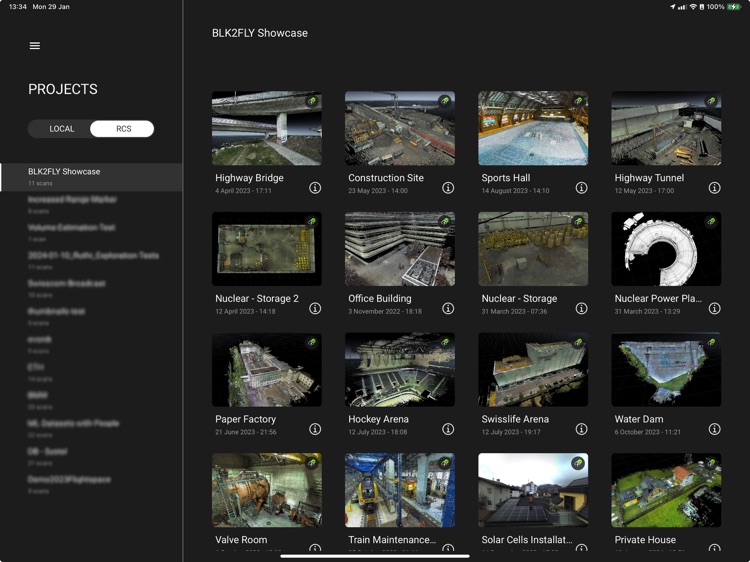
Task: Open info for Sports Hall scan
Action: point(581,188)
